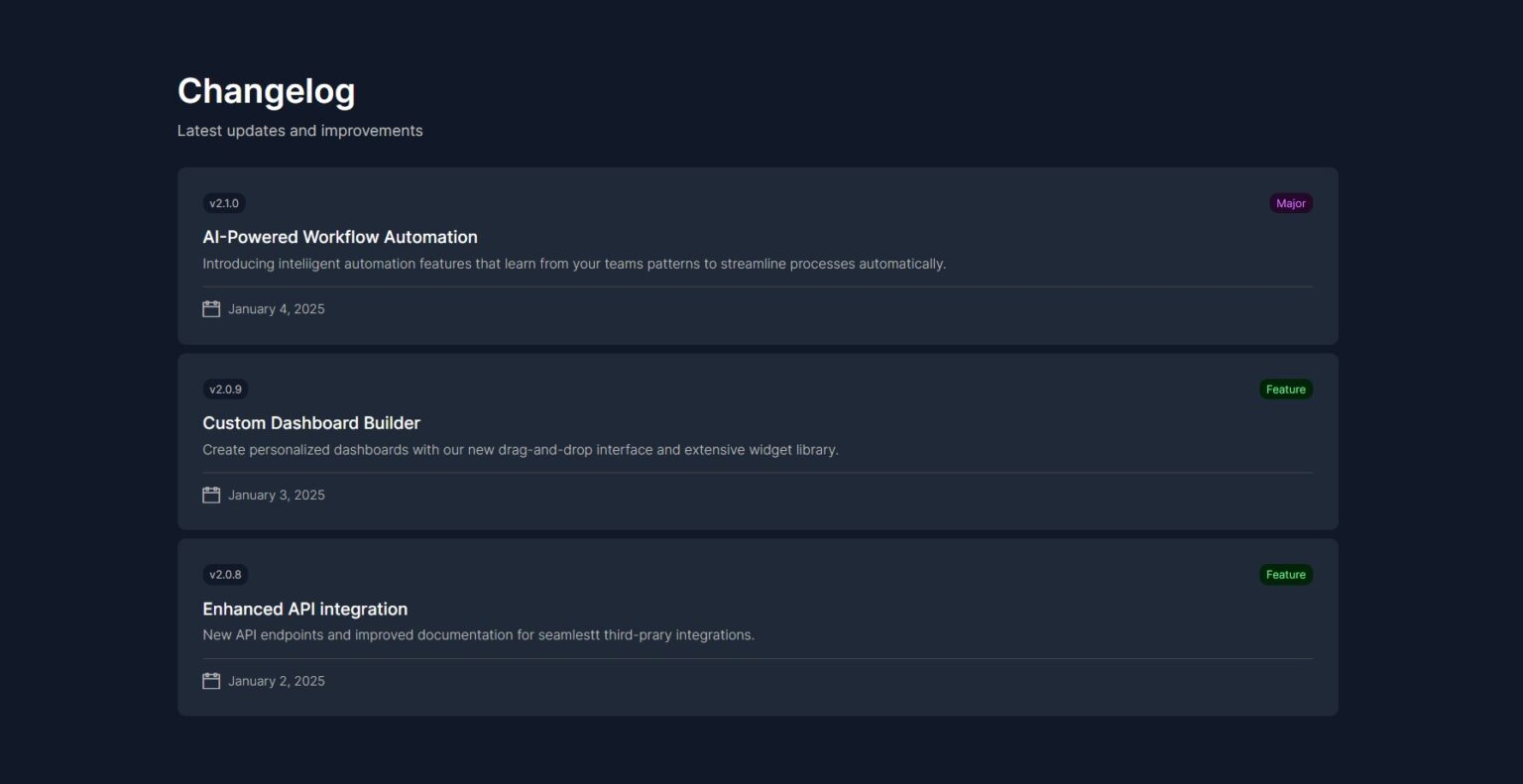Click the calendar icon beside January 3, 2025
1523x784 pixels.
(x=211, y=494)
